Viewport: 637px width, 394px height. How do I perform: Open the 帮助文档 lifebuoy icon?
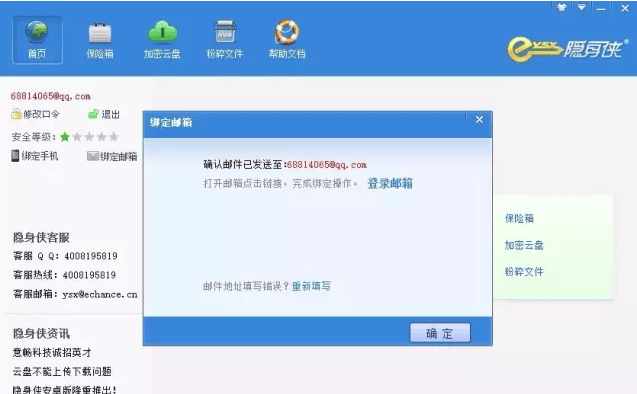(x=287, y=32)
